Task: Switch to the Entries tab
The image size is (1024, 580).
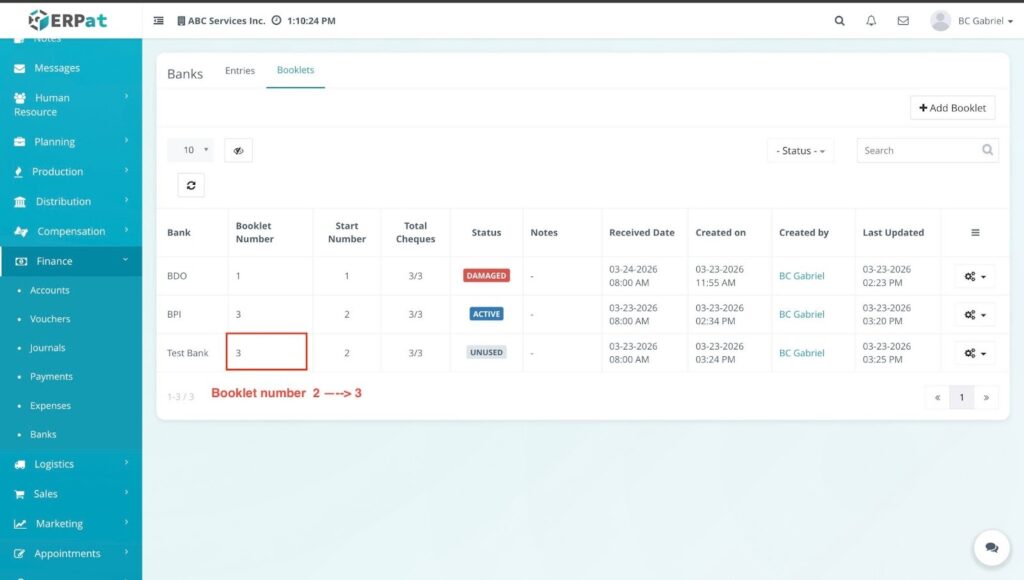Action: click(240, 71)
